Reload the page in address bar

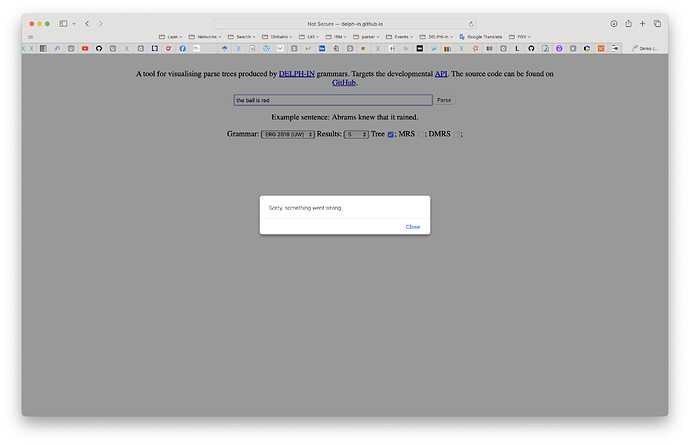tap(471, 24)
